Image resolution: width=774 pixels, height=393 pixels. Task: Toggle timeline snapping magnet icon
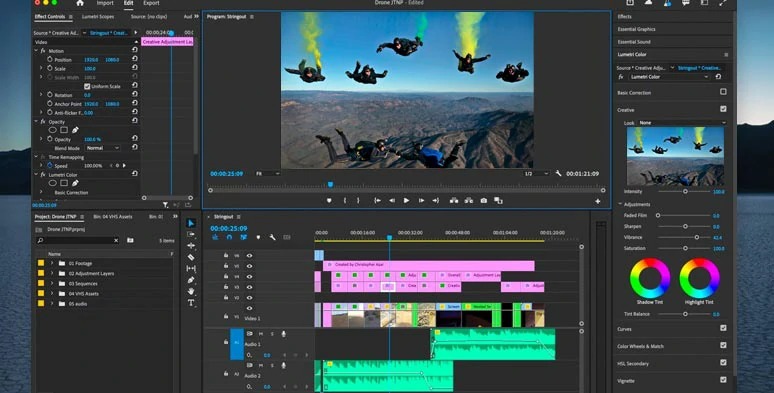[x=229, y=237]
